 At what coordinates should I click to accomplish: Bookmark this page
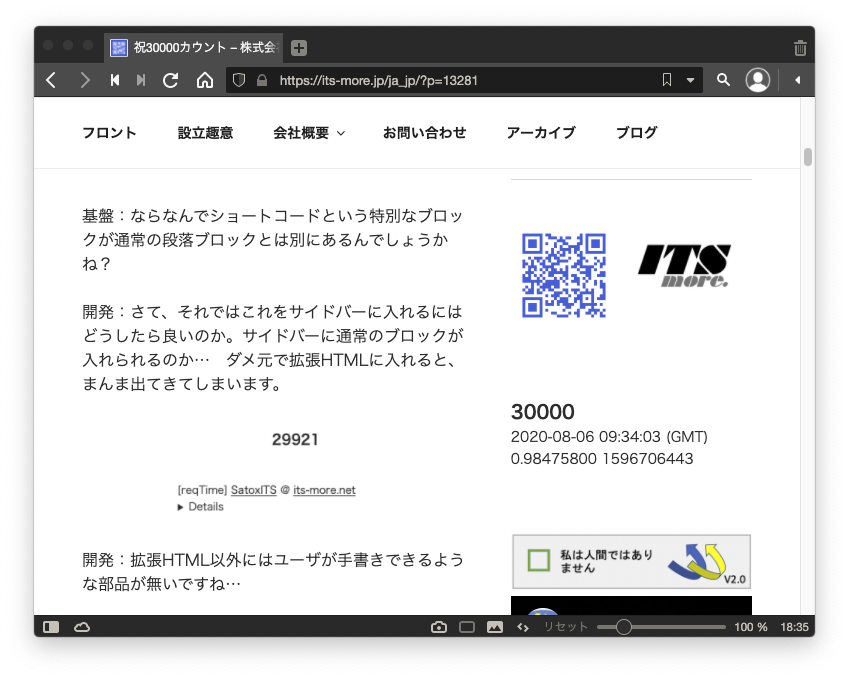coord(667,80)
